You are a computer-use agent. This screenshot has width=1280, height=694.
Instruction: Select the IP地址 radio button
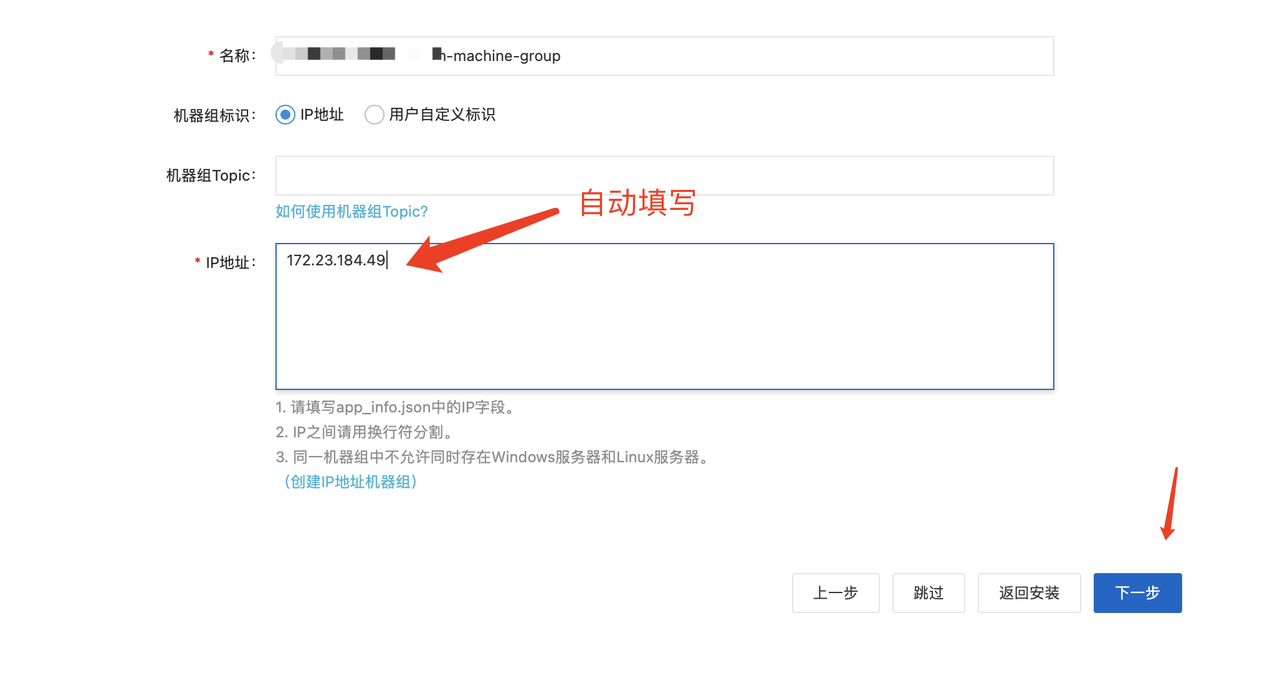point(285,115)
